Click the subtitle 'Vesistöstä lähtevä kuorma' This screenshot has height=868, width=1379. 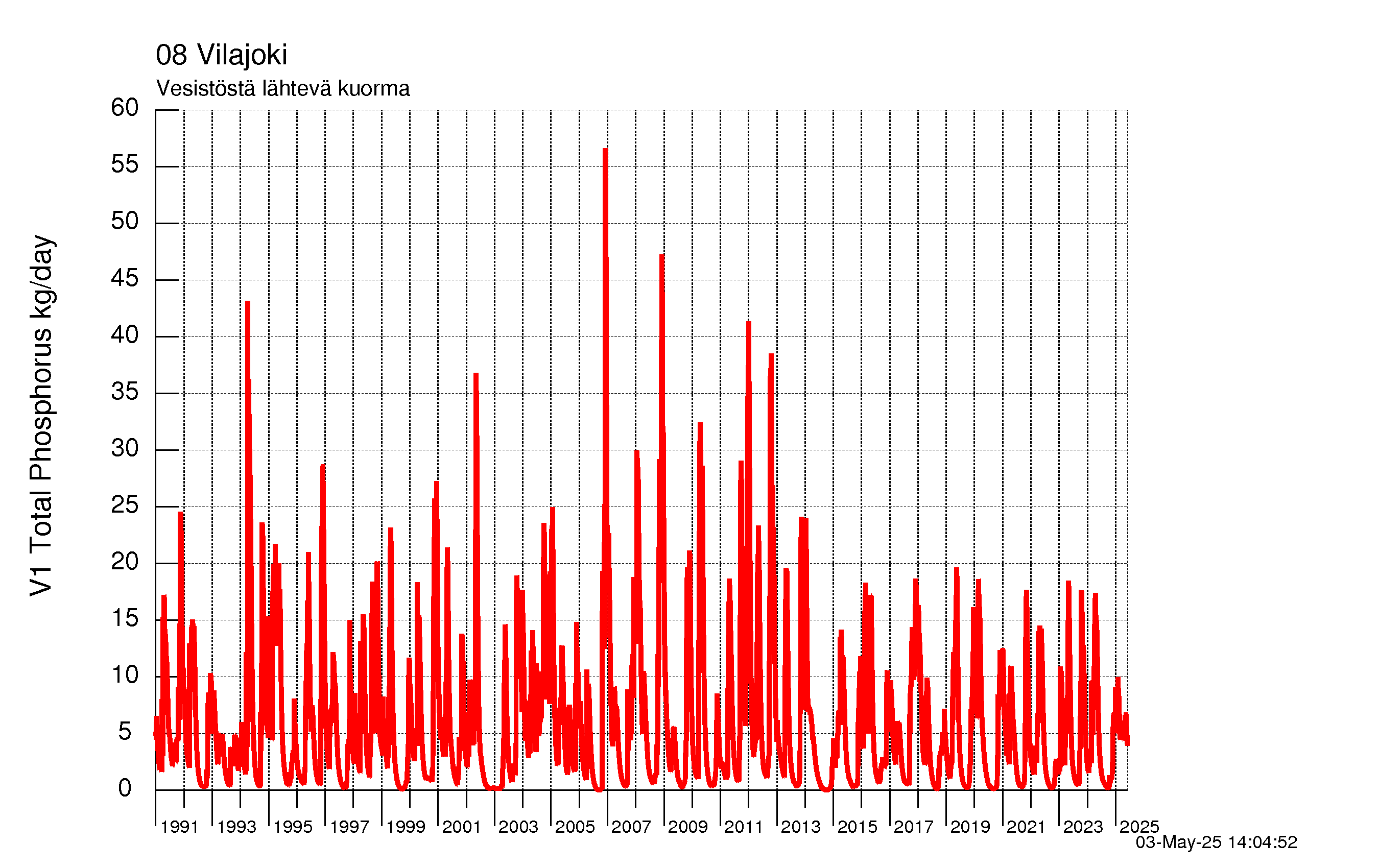point(283,89)
